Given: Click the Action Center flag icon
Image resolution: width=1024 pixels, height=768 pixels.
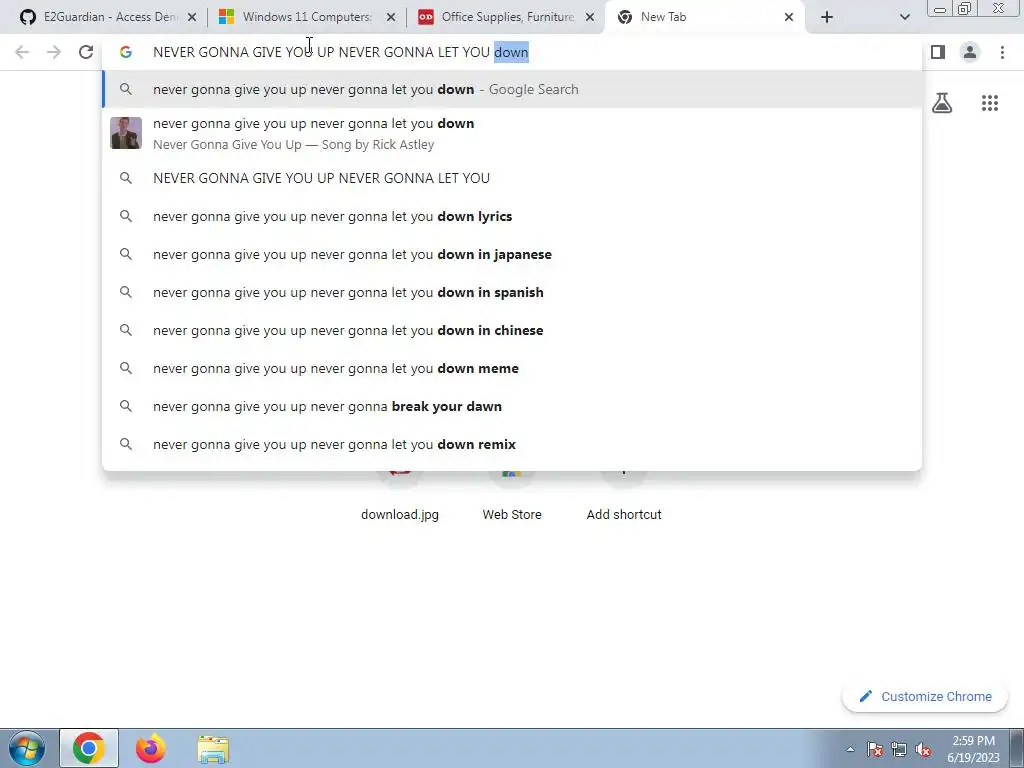Looking at the screenshot, I should point(875,749).
